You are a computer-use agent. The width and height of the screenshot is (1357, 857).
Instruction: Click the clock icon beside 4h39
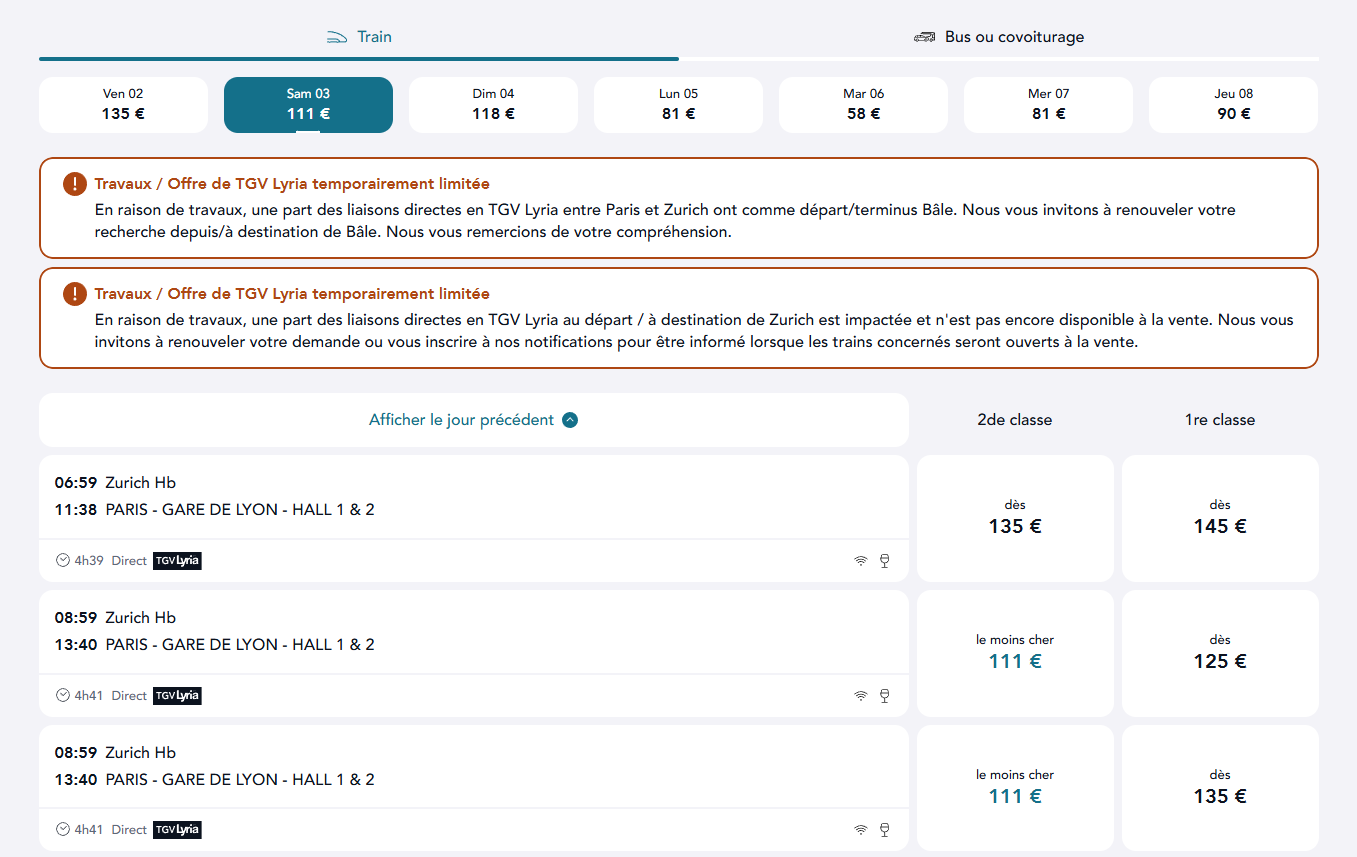[63, 561]
